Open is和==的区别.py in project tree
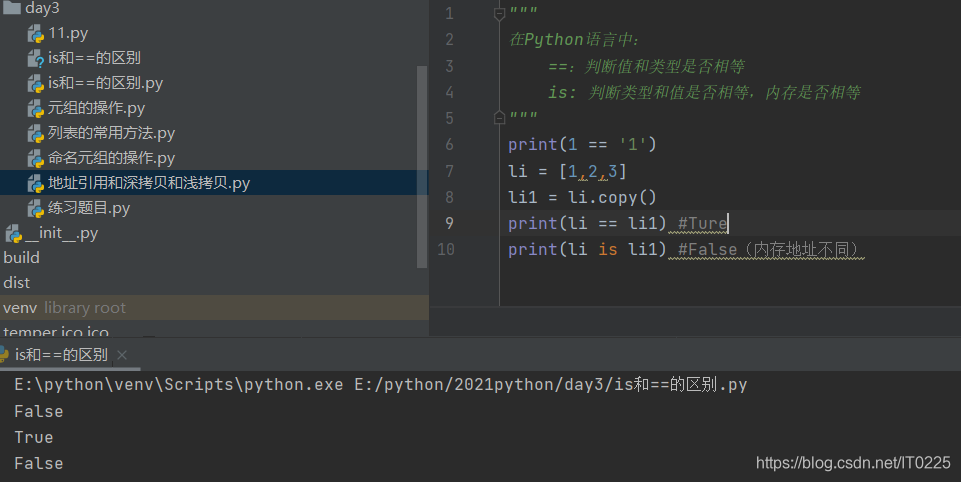The image size is (961, 482). [105, 83]
